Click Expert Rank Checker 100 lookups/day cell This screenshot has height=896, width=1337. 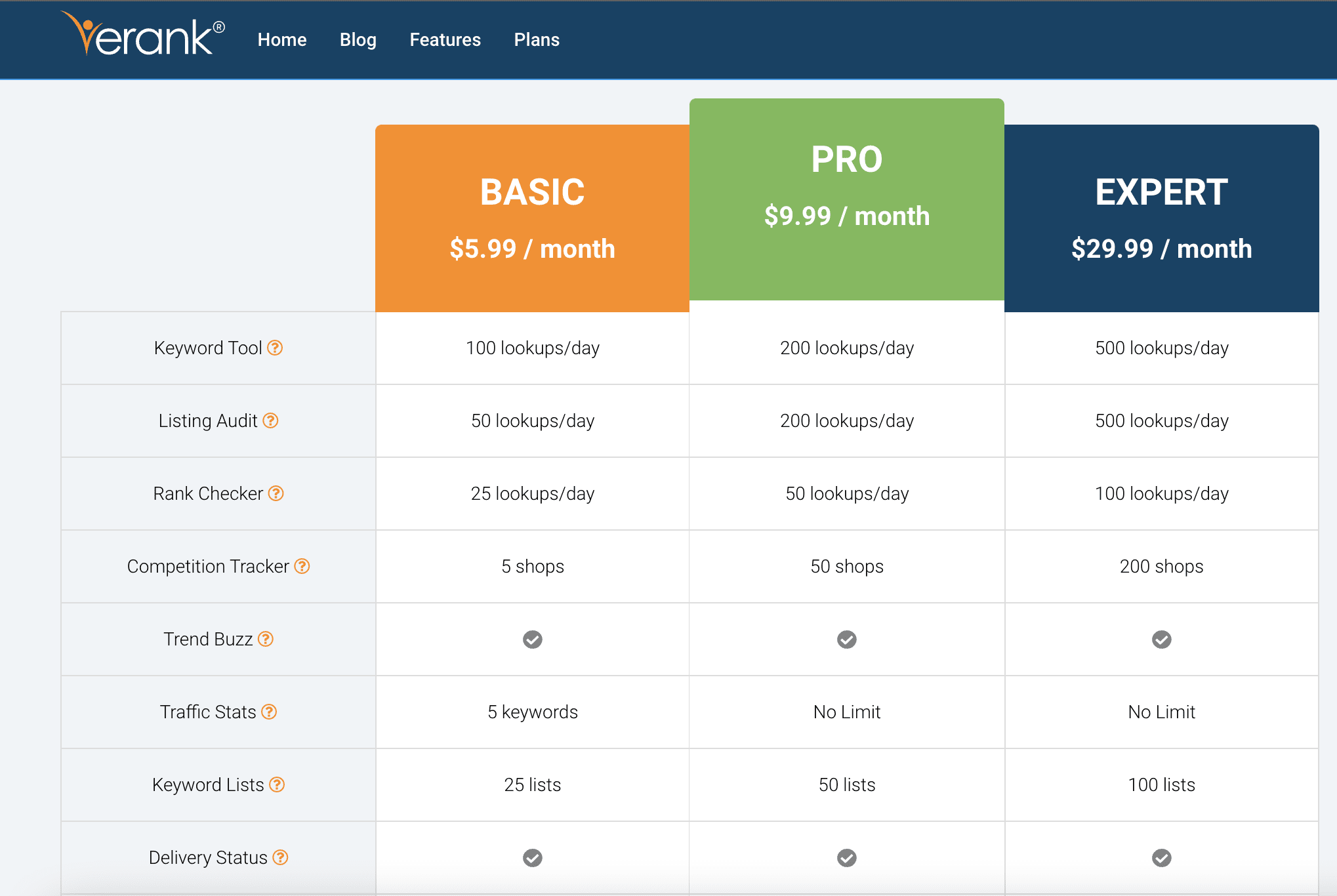1162,493
